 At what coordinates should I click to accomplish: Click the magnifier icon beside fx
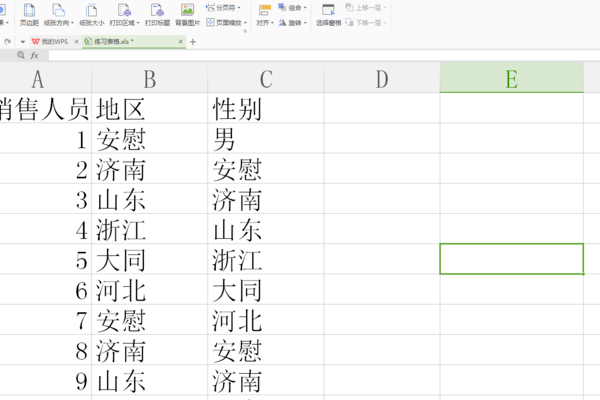21,56
